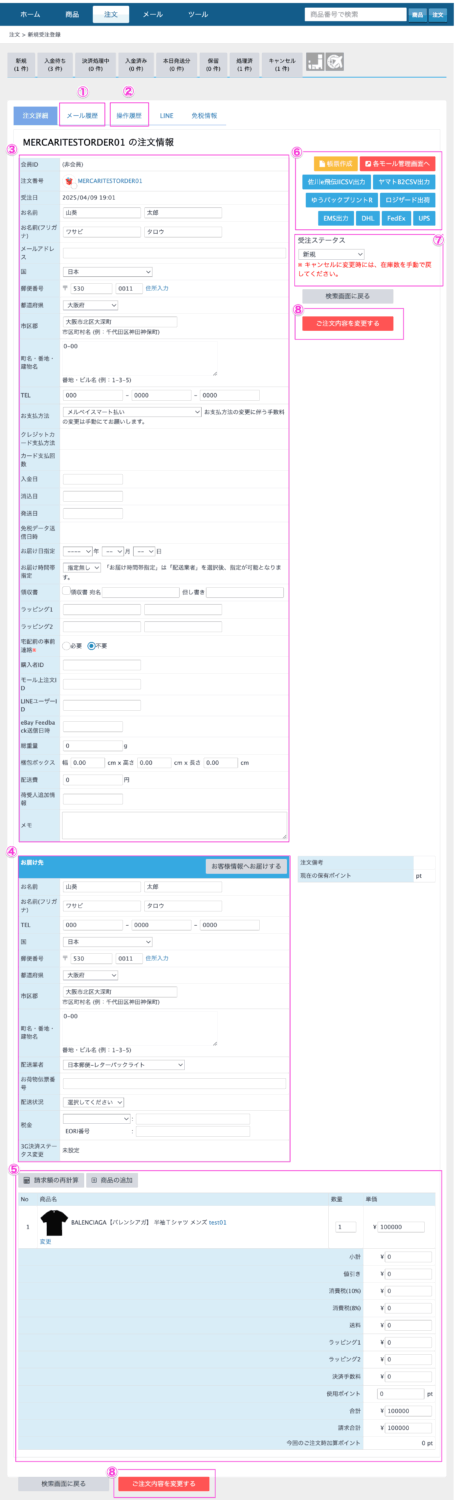This screenshot has width=463, height=1500.
Task: Click the 商品の追加 plus button
Action: [112, 1180]
